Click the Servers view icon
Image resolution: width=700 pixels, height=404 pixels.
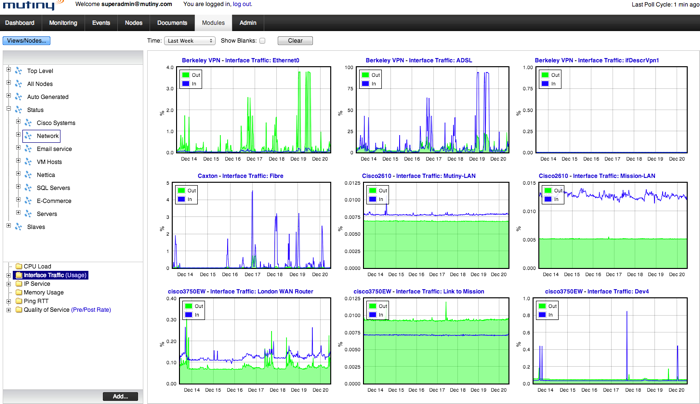(28, 213)
